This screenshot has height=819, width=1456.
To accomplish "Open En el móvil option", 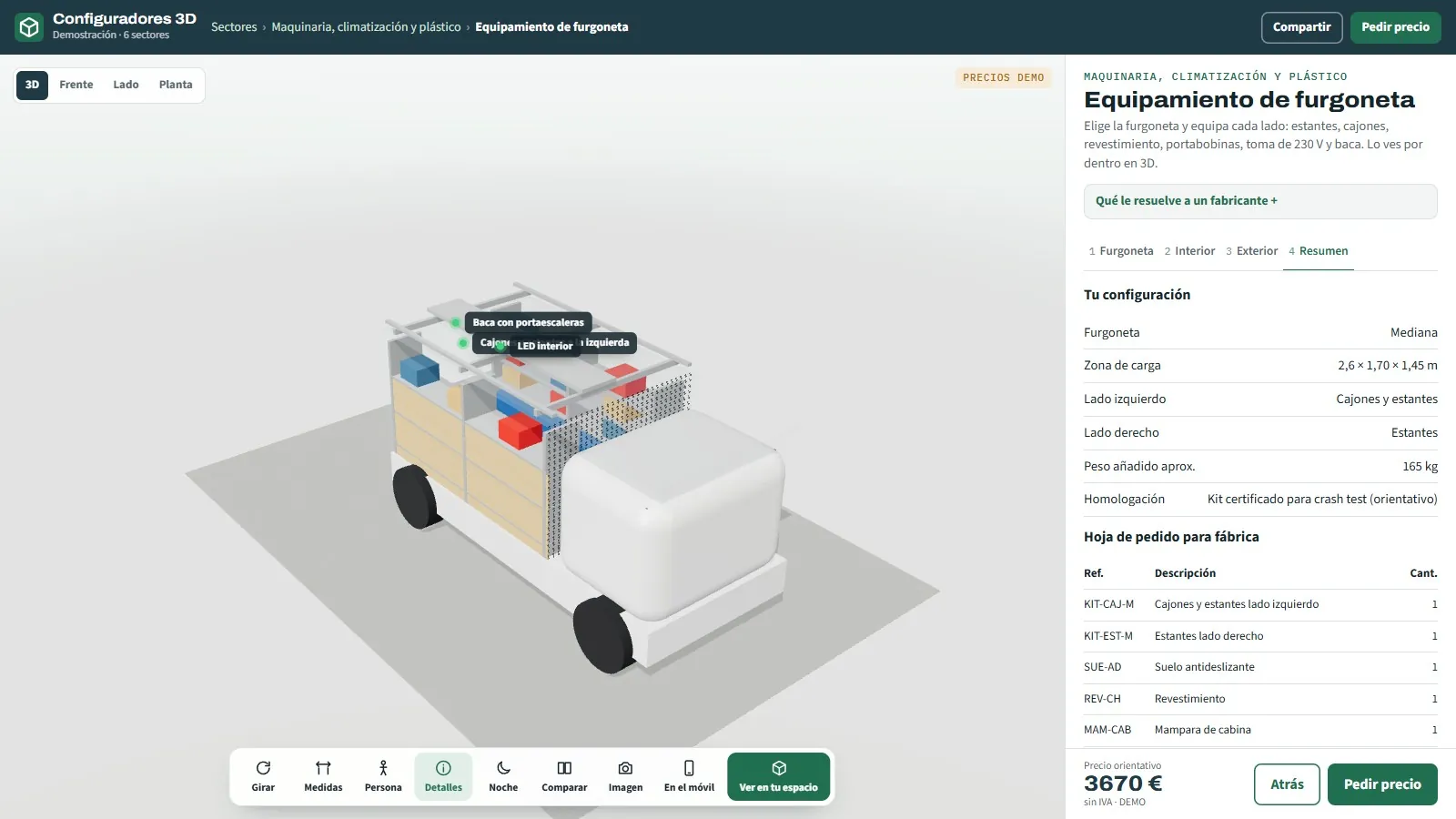I will point(689,777).
